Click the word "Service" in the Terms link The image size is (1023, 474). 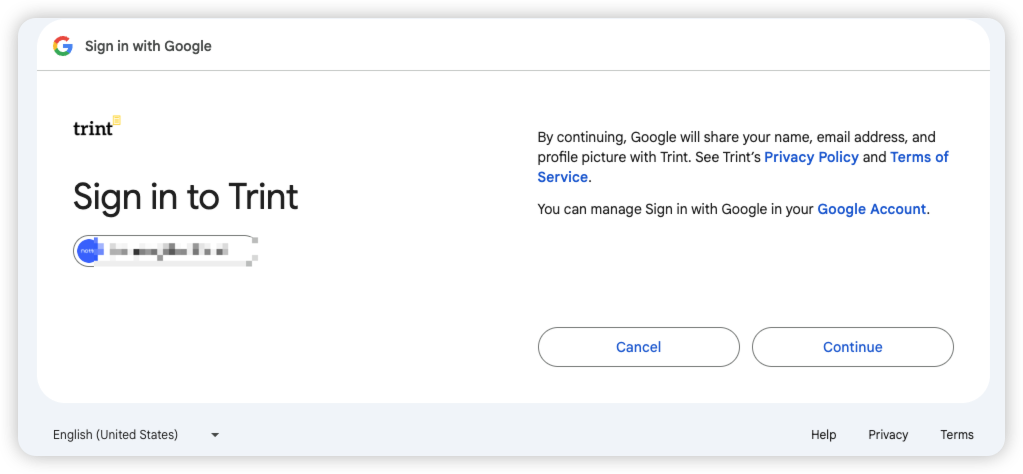coord(563,177)
